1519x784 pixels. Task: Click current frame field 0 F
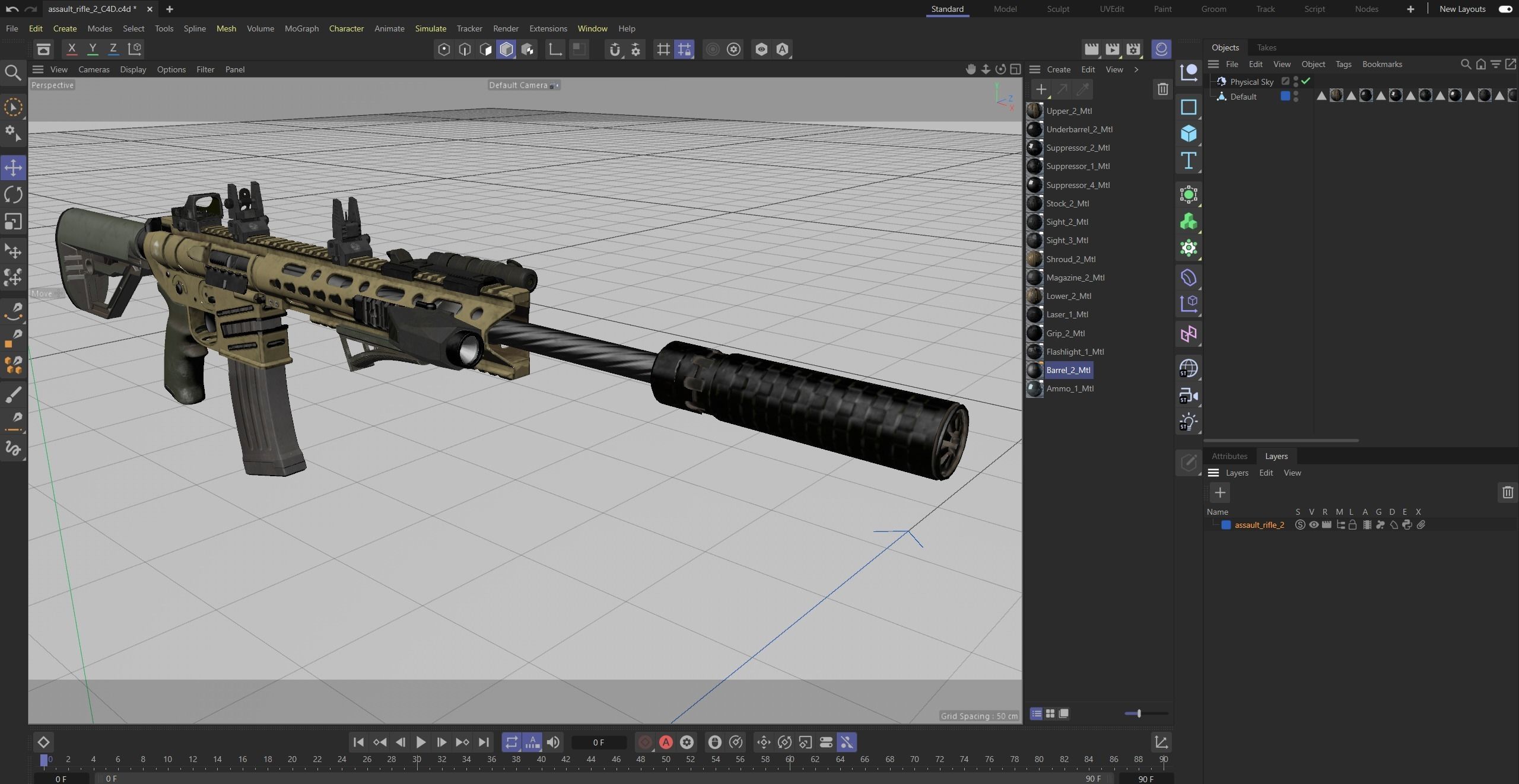point(599,742)
